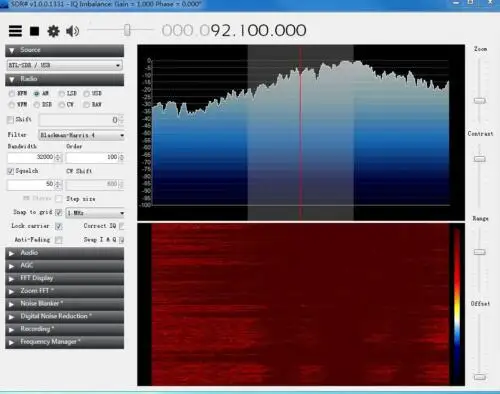Expand the FFT Display panel
The width and height of the screenshot is (500, 394).
pyautogui.click(x=64, y=278)
